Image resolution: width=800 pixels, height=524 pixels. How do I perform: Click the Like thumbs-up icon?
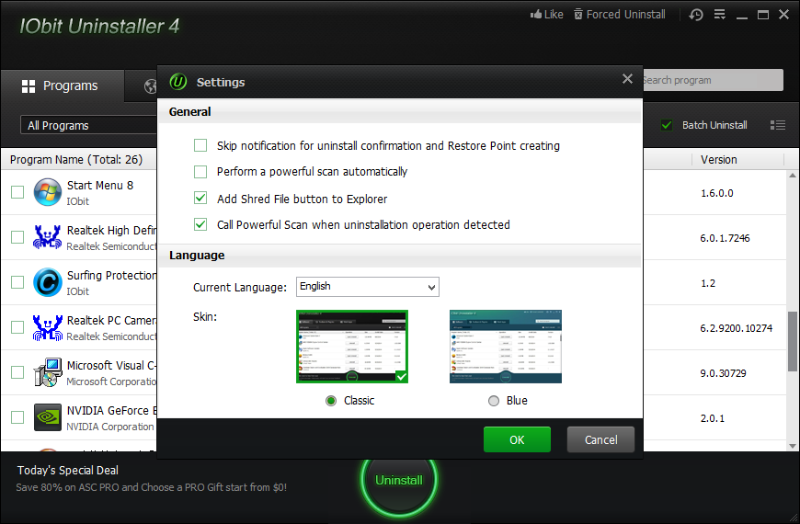coord(534,15)
